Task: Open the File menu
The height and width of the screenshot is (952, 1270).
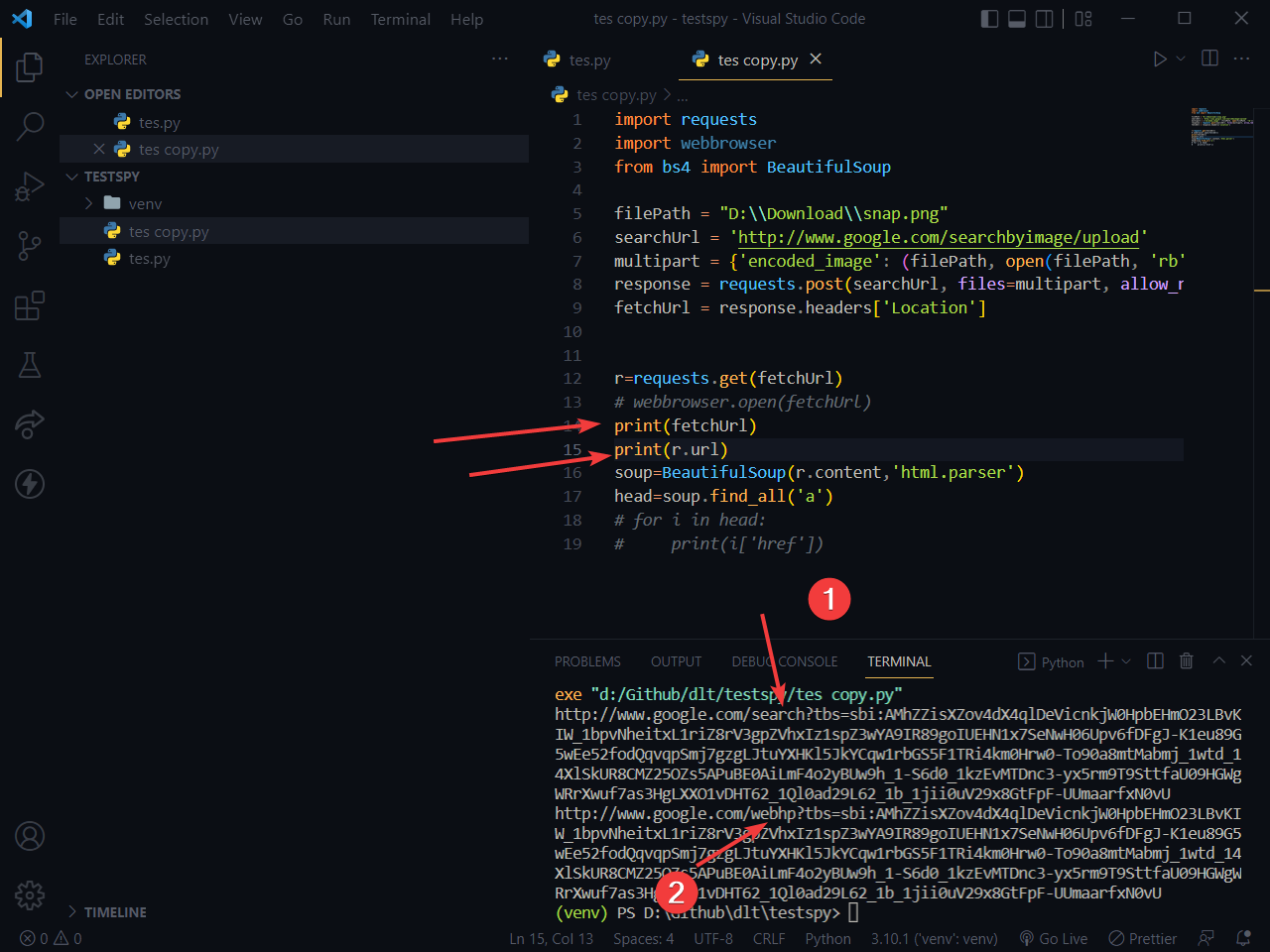Action: tap(65, 19)
